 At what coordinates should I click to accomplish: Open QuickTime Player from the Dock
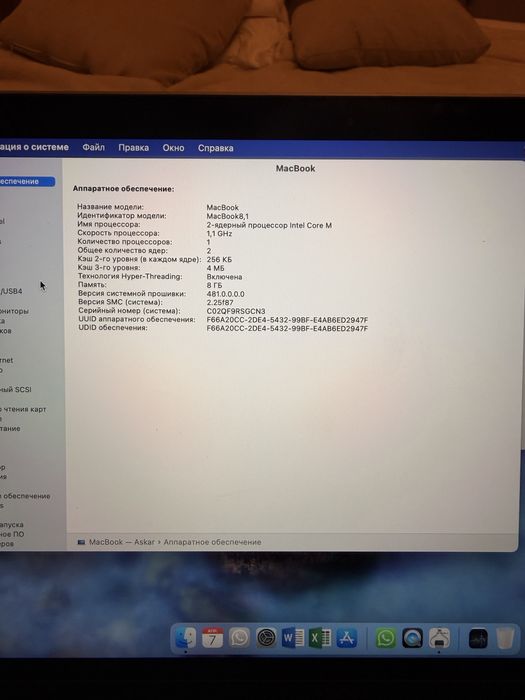coord(412,638)
